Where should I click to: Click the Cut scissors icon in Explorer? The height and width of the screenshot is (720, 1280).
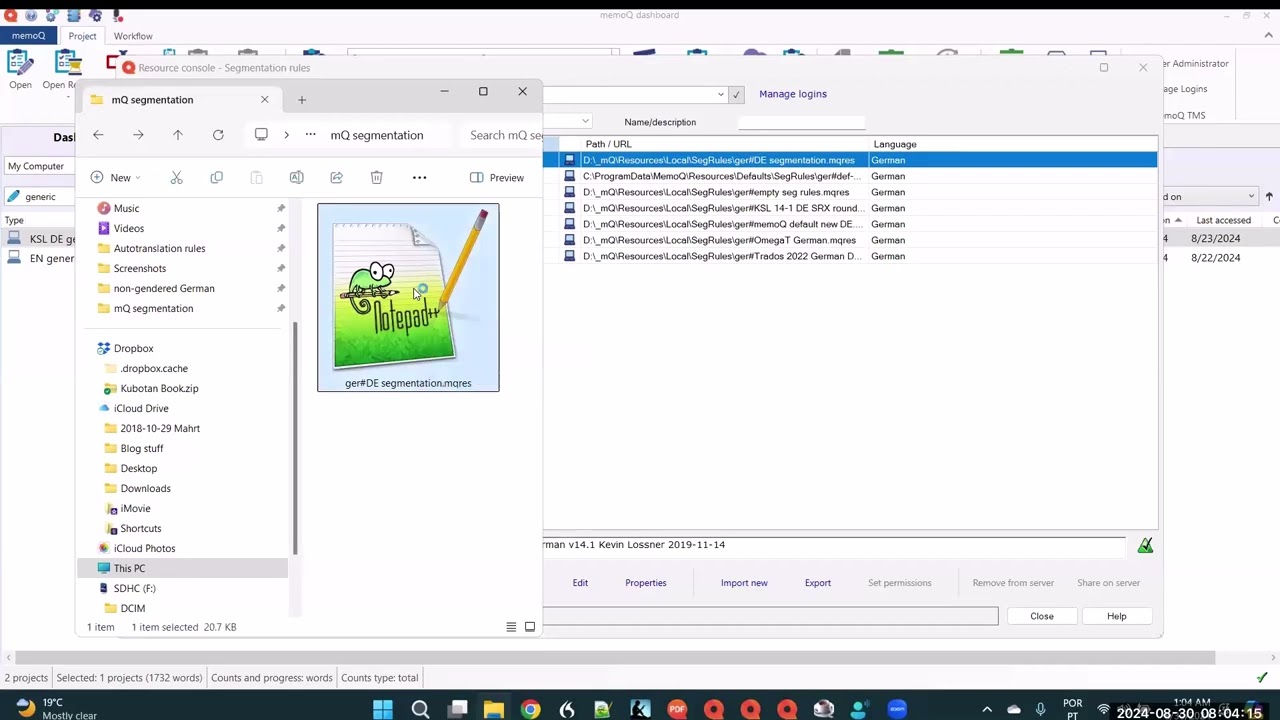coord(176,177)
